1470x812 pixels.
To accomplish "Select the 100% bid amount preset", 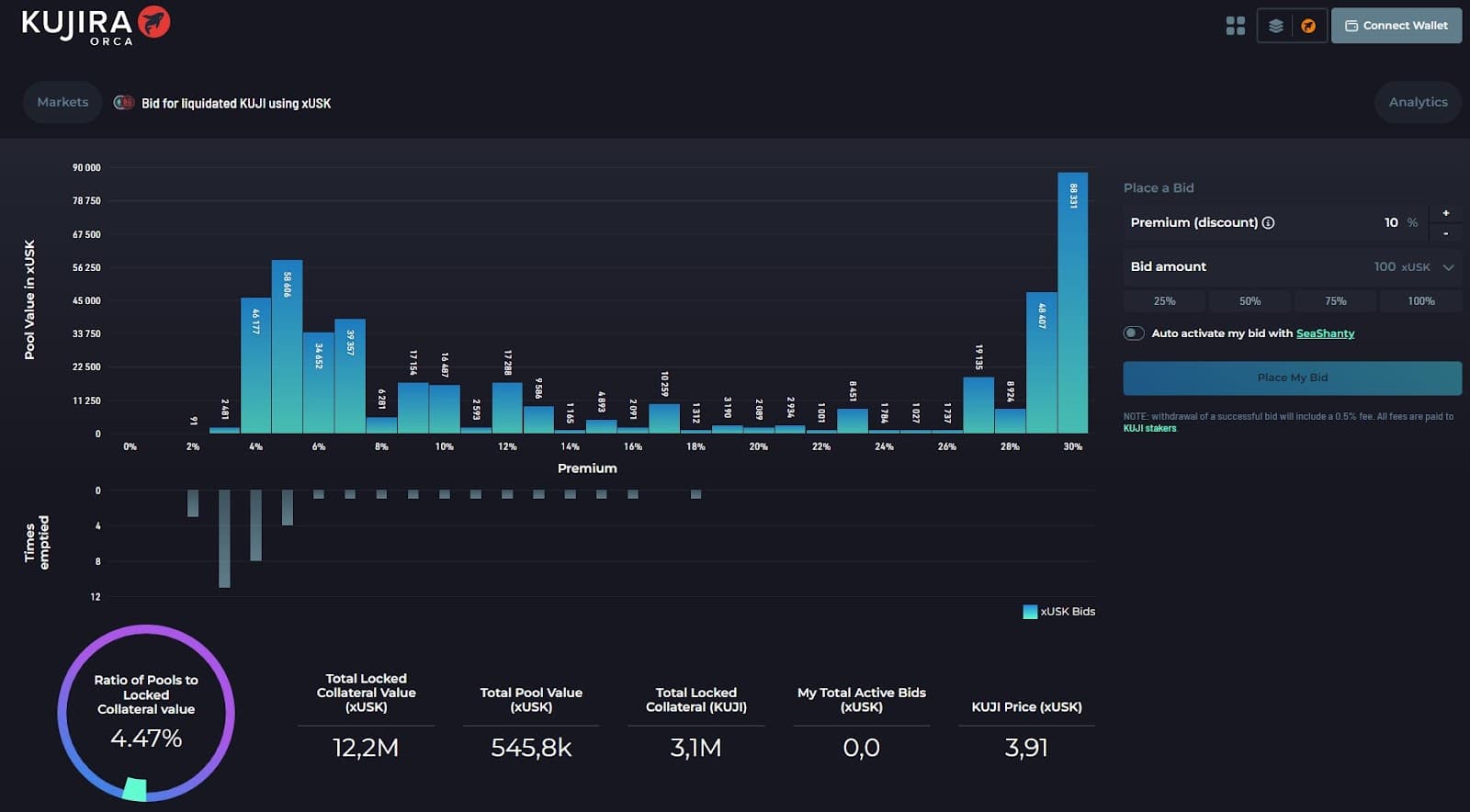I will (x=1420, y=301).
